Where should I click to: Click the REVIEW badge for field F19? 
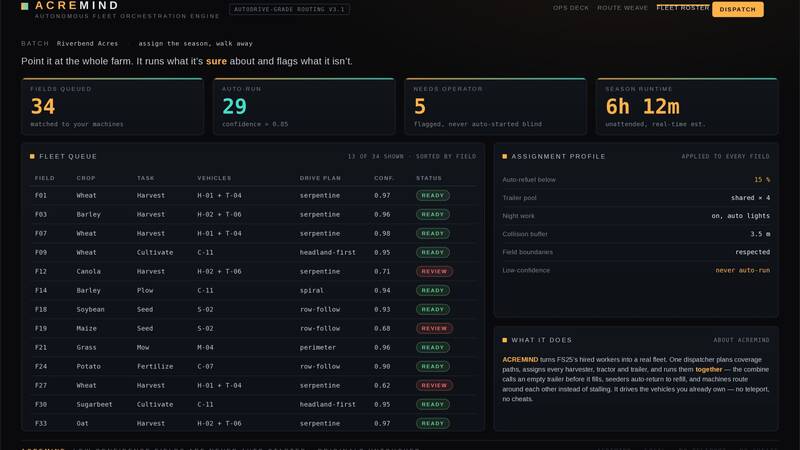click(x=434, y=328)
